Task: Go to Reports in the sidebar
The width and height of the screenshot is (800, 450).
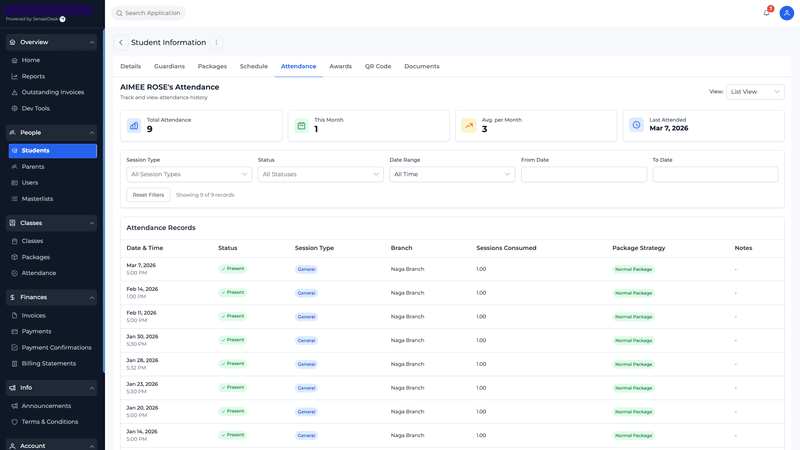Action: tap(33, 76)
